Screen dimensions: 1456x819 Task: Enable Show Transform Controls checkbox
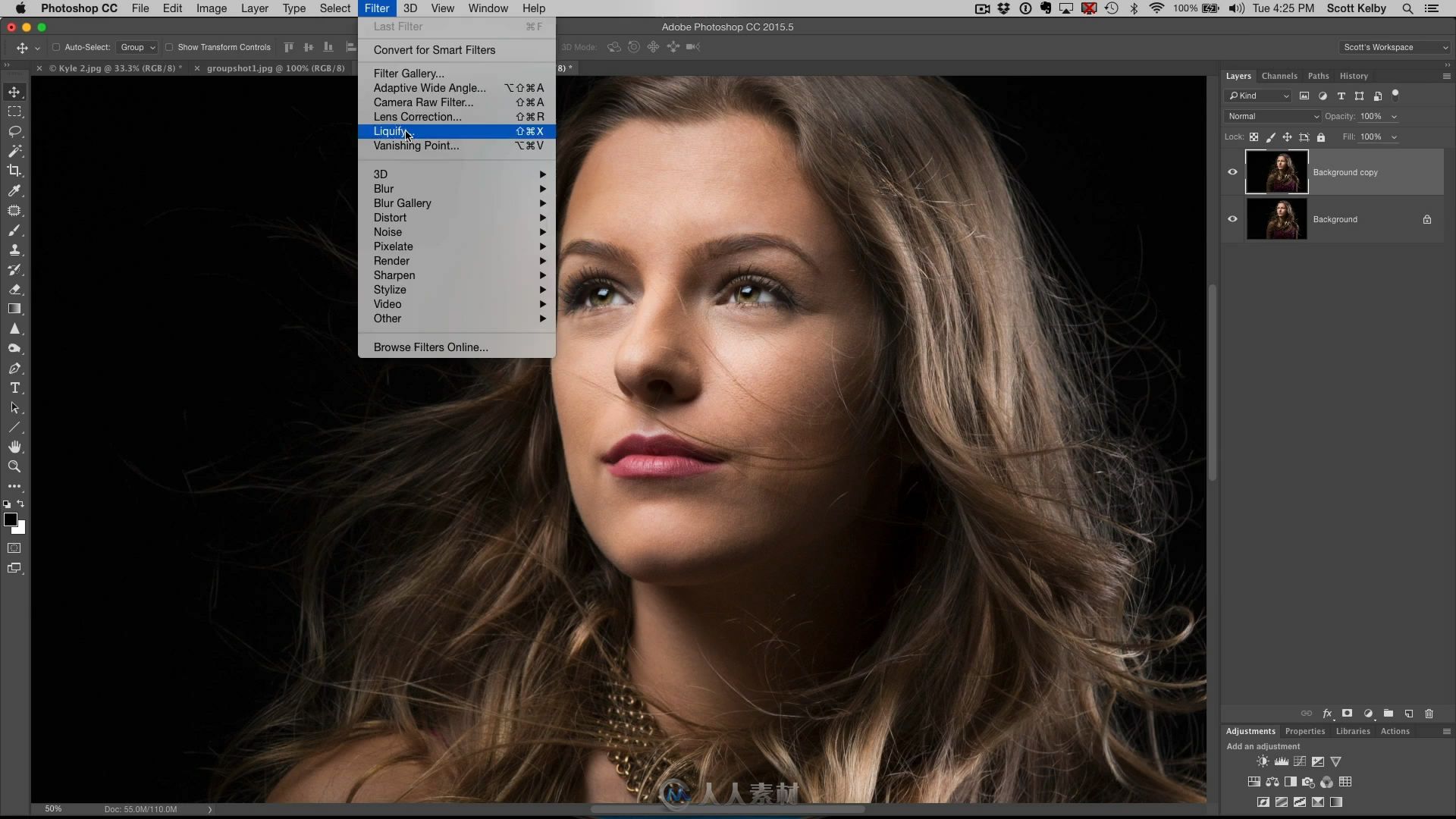pyautogui.click(x=169, y=47)
